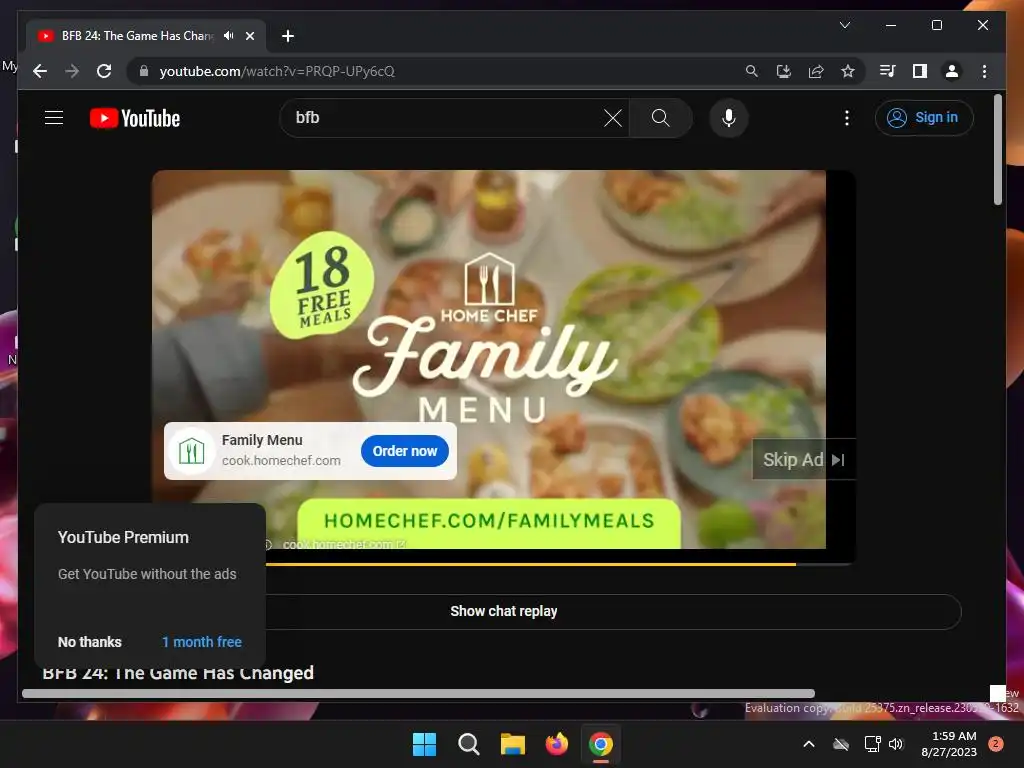Open the clock and date

point(949,744)
